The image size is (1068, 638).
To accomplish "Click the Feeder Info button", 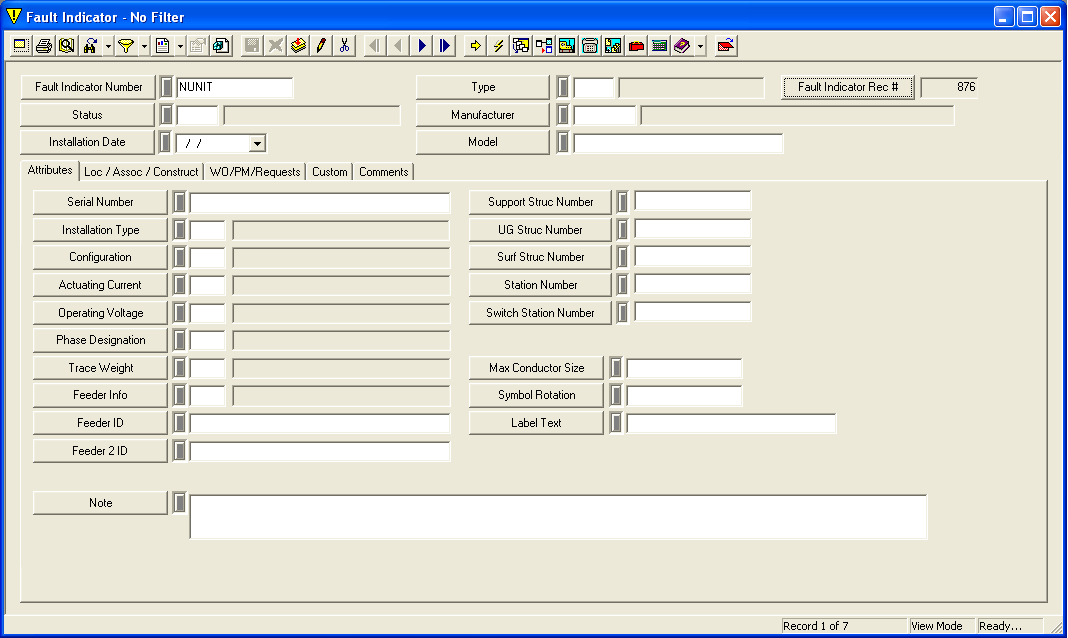I will tap(100, 396).
